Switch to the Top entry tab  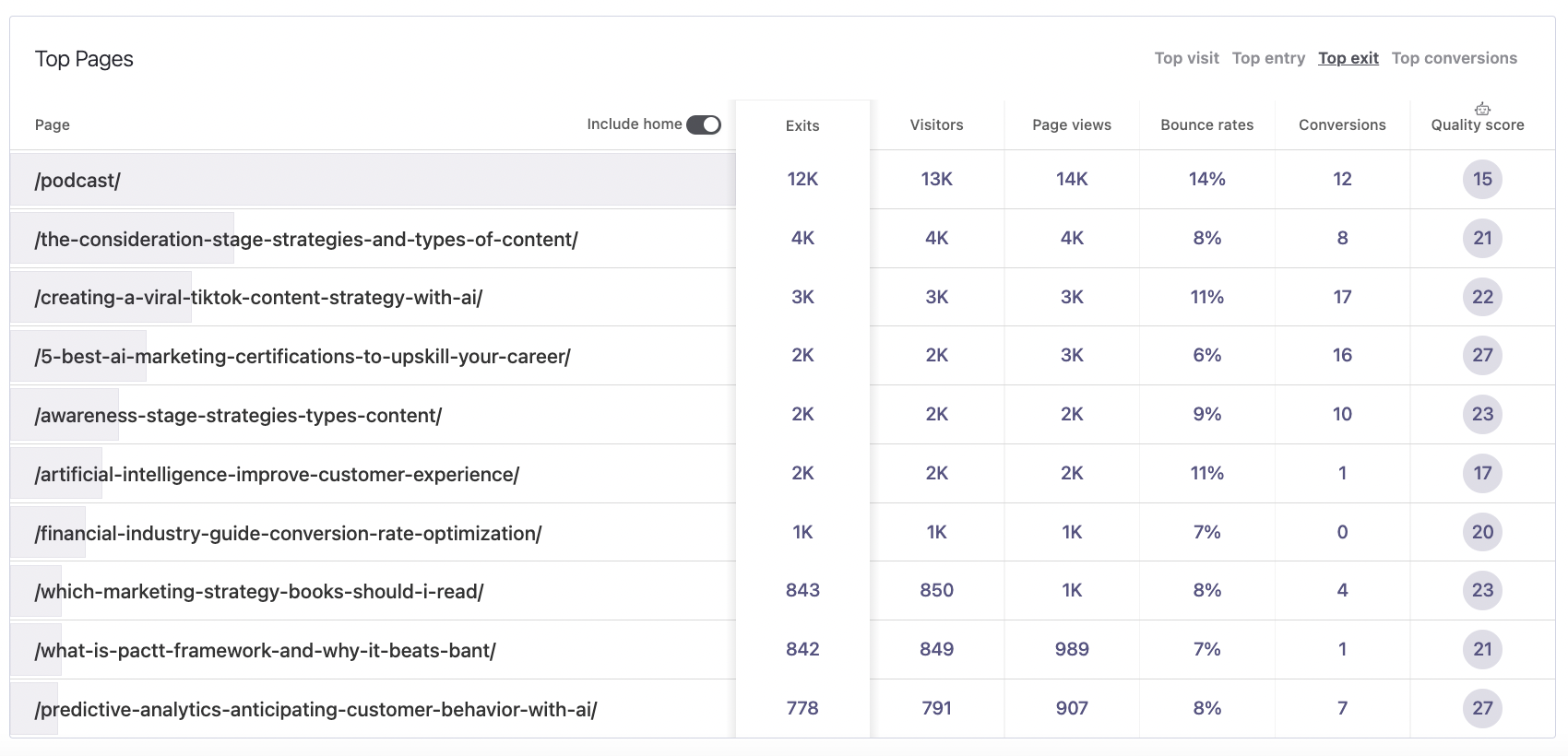click(x=1268, y=58)
